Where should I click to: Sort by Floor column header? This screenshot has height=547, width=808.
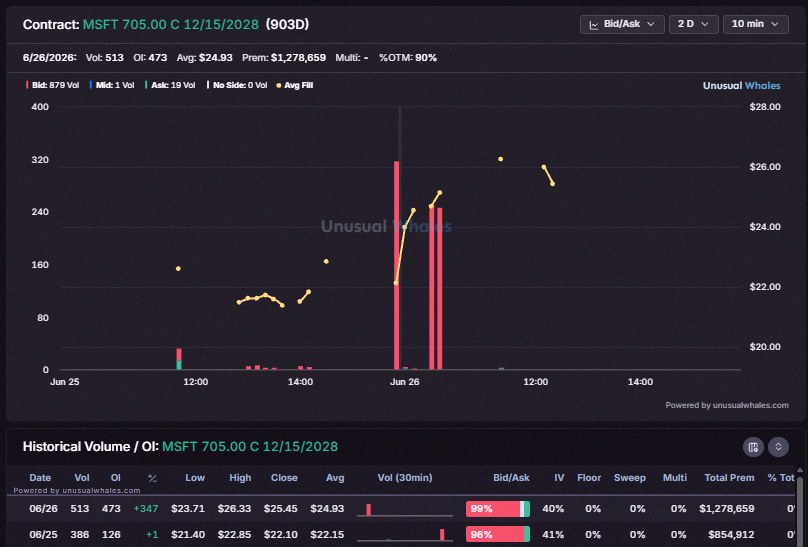pyautogui.click(x=589, y=478)
